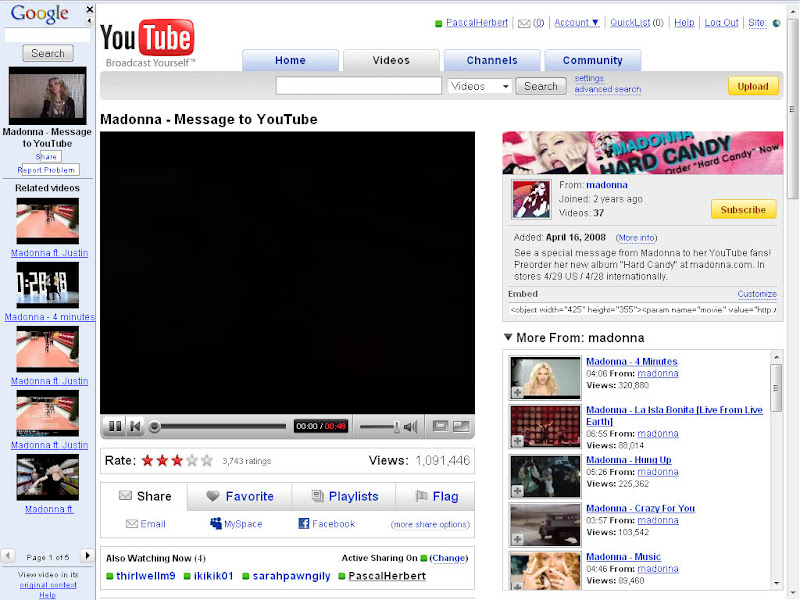Viewport: 800px width, 600px height.
Task: Pause the video with the pause button
Action: click(x=115, y=426)
